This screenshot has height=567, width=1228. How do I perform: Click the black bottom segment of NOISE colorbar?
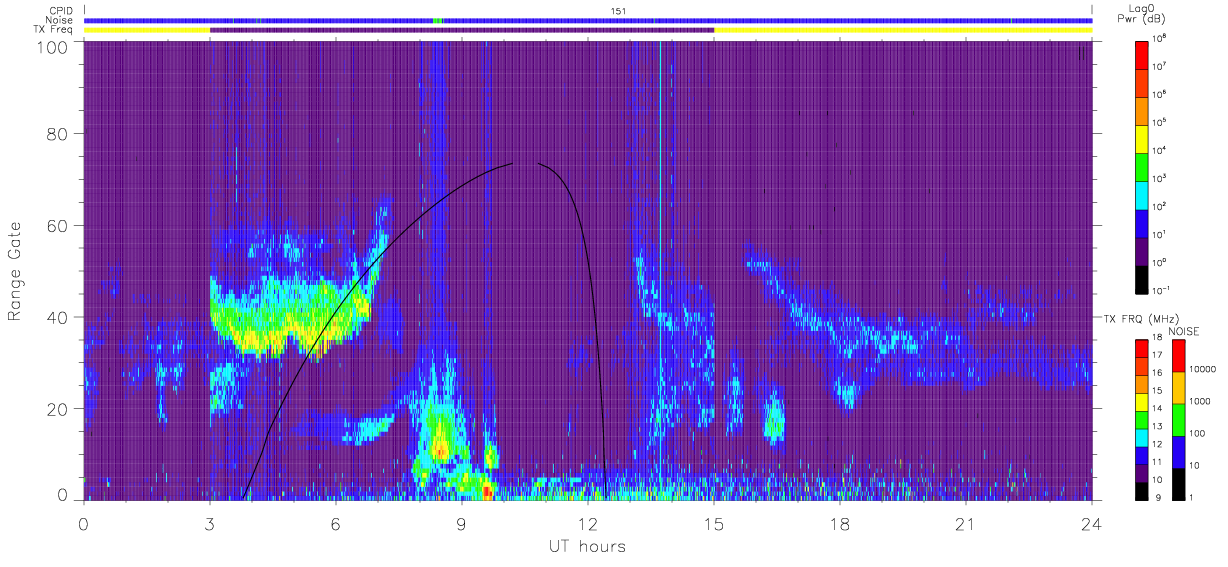click(1179, 483)
